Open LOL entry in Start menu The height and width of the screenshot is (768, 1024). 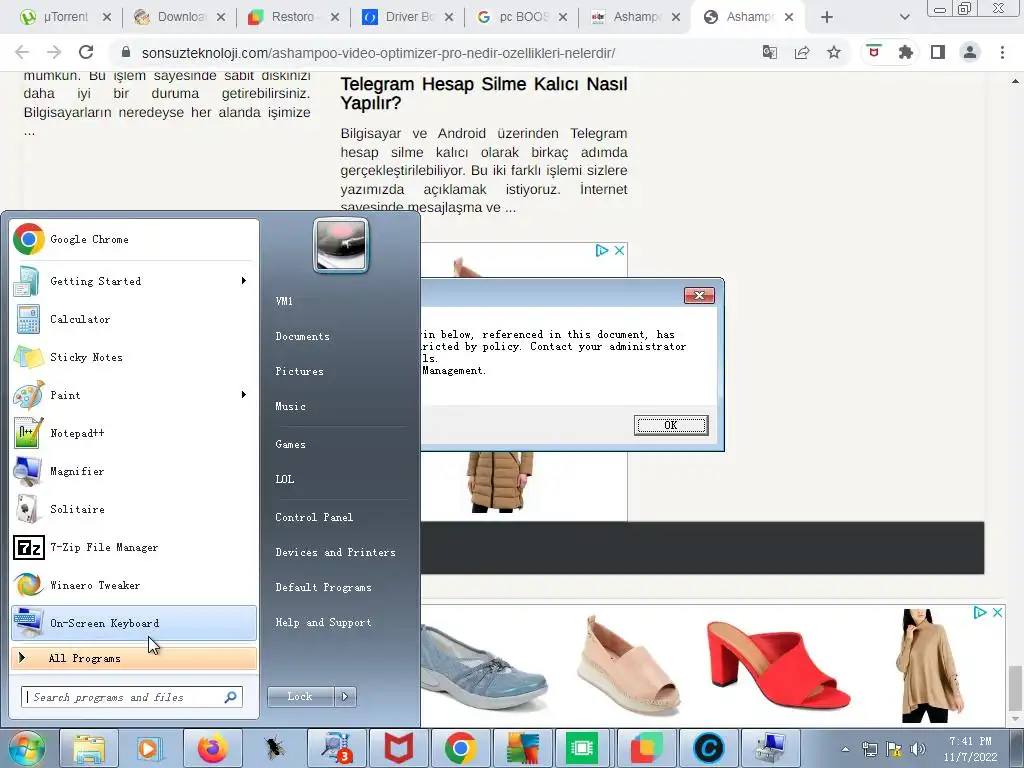coord(285,479)
